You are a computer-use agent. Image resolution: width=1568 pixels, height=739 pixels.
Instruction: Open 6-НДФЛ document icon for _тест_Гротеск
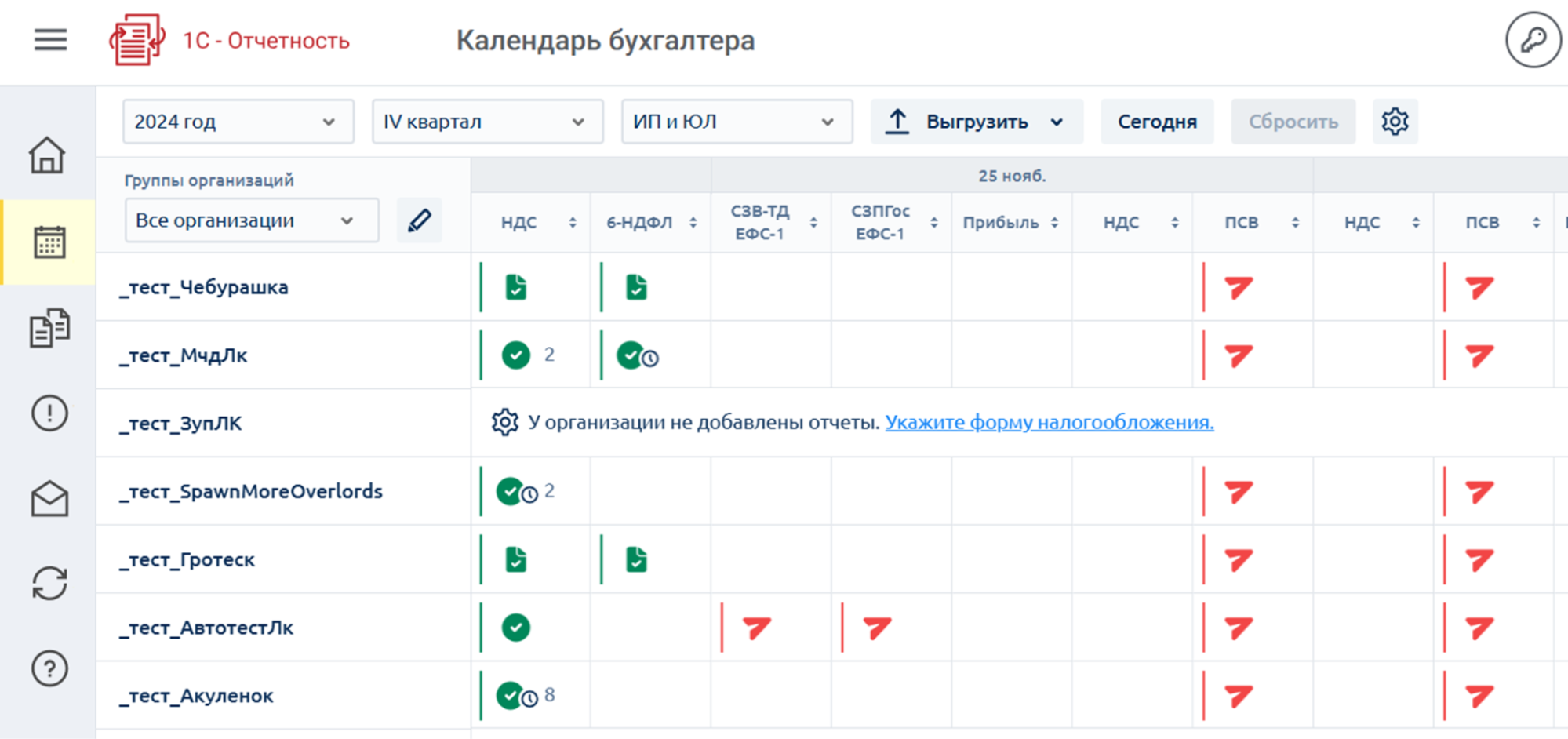tap(636, 560)
